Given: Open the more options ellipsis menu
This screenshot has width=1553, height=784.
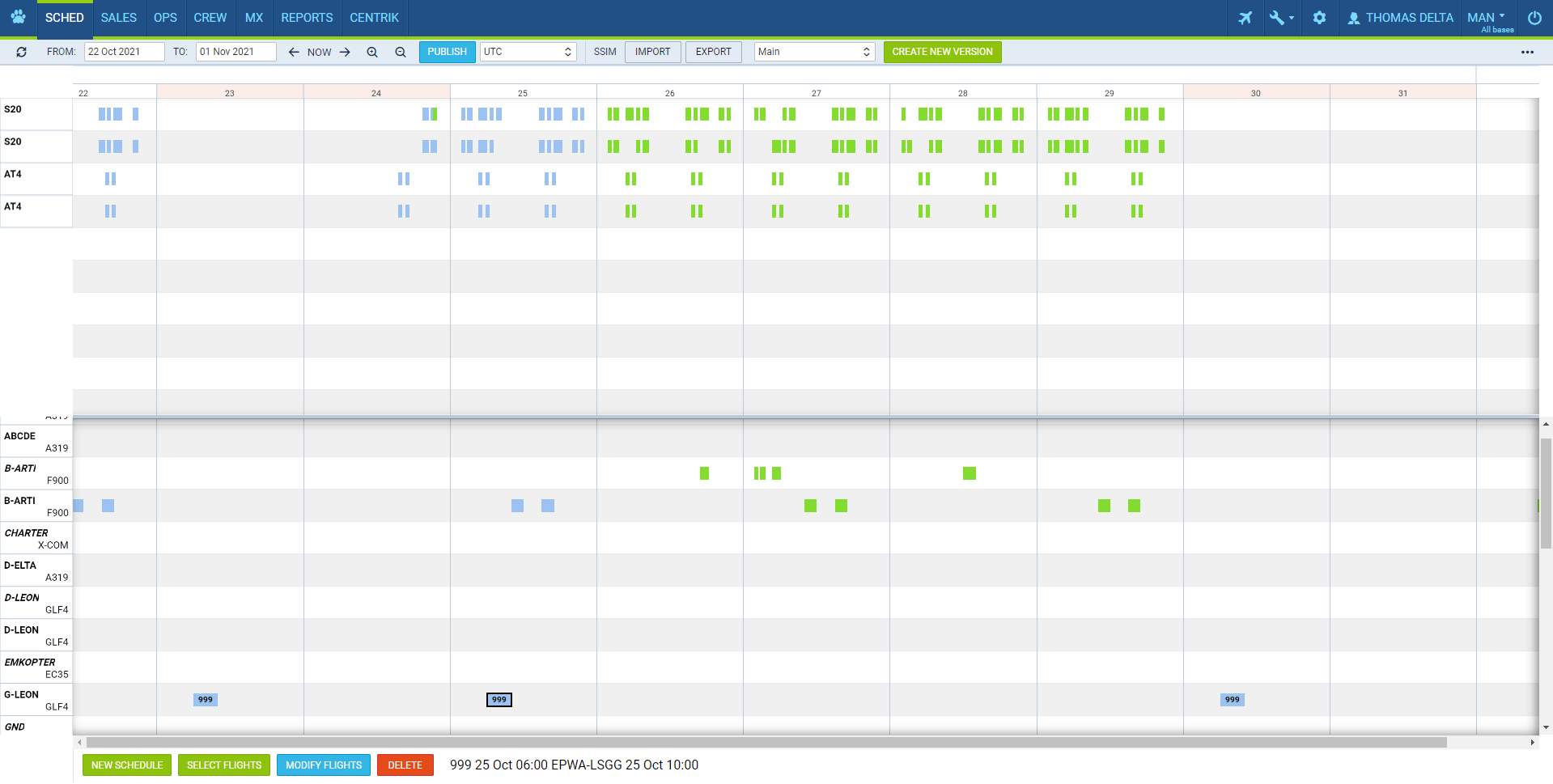Looking at the screenshot, I should (1528, 52).
